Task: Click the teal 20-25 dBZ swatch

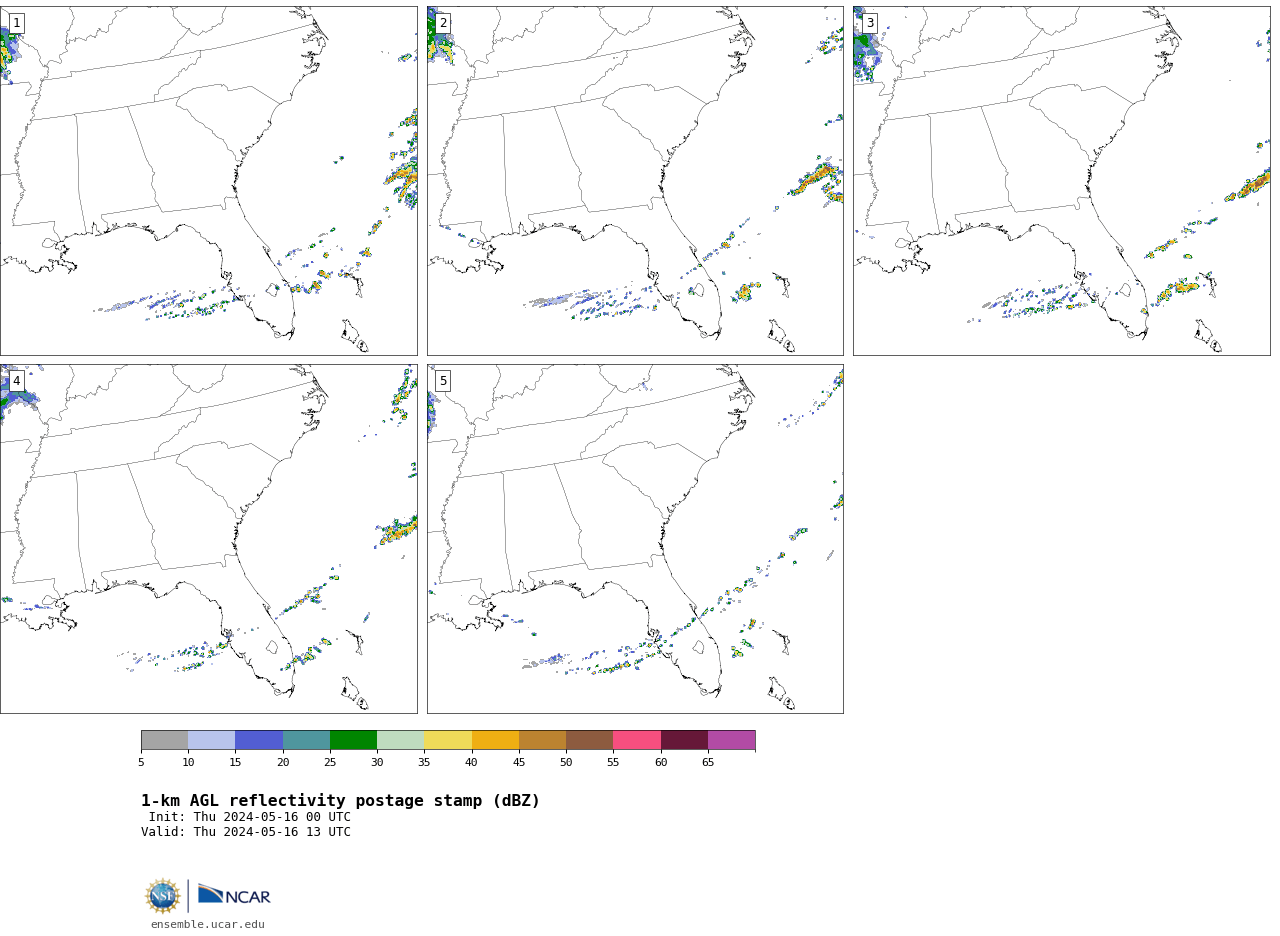Action: click(x=306, y=740)
